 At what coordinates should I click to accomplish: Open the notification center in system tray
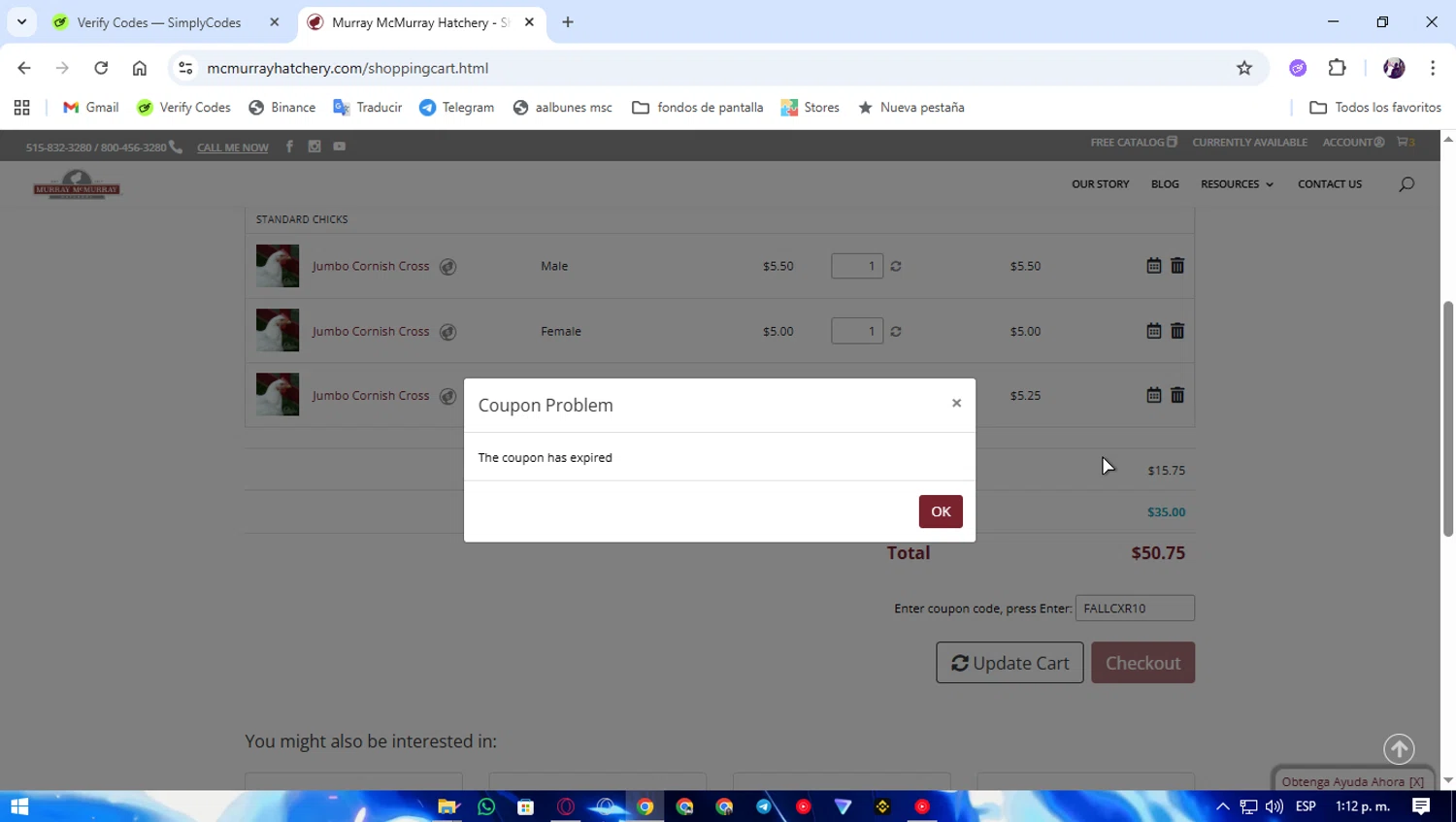click(x=1421, y=806)
